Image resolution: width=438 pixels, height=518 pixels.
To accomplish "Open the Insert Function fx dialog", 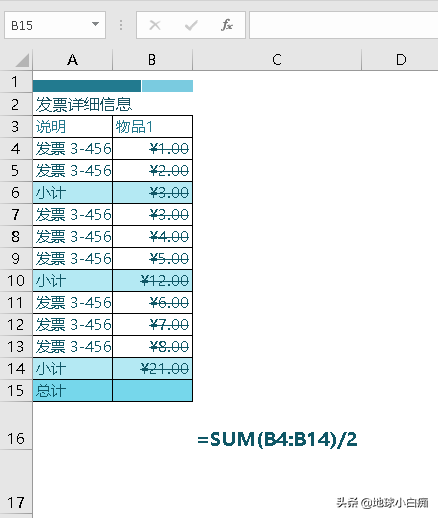I will 227,25.
